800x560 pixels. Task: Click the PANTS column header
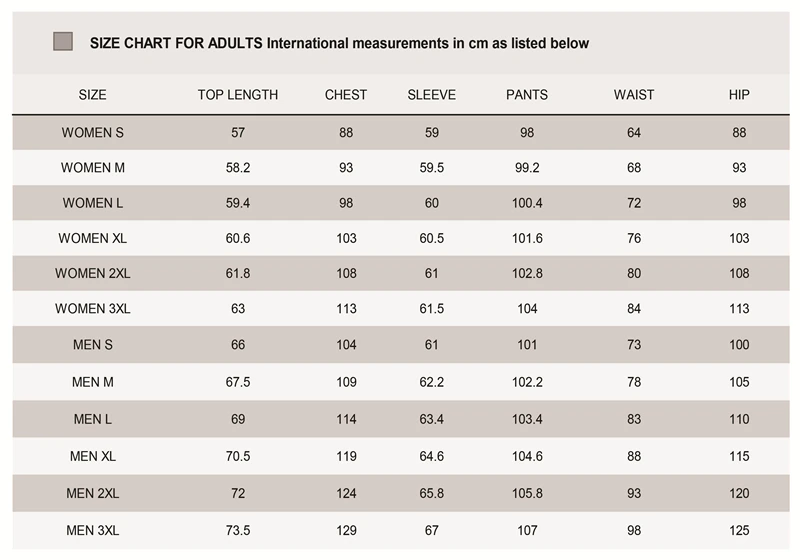click(527, 95)
